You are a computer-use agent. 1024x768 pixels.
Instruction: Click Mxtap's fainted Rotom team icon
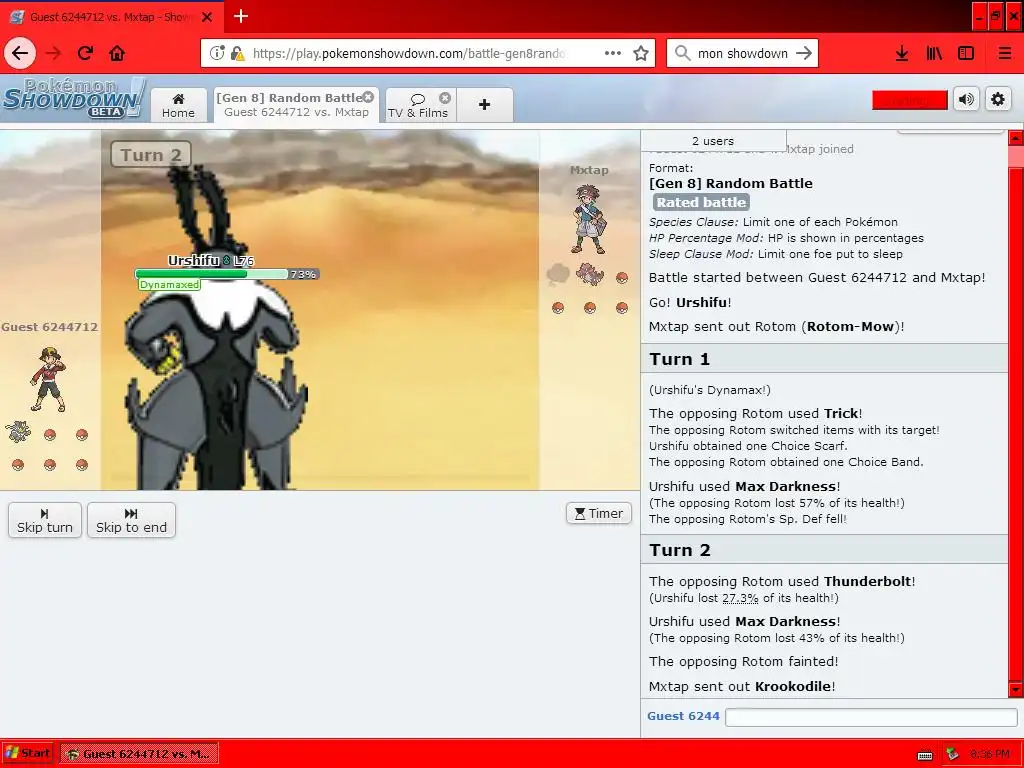(x=558, y=274)
